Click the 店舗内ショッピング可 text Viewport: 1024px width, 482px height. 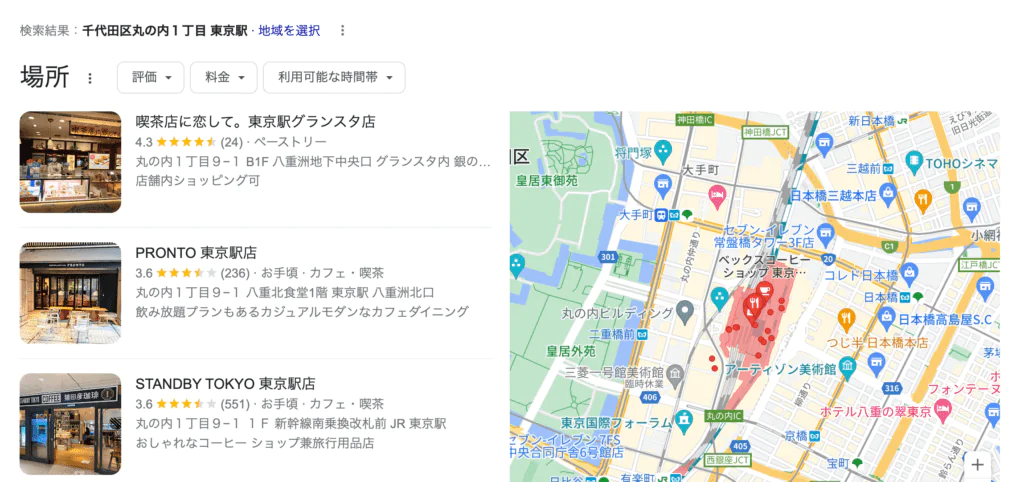point(197,181)
